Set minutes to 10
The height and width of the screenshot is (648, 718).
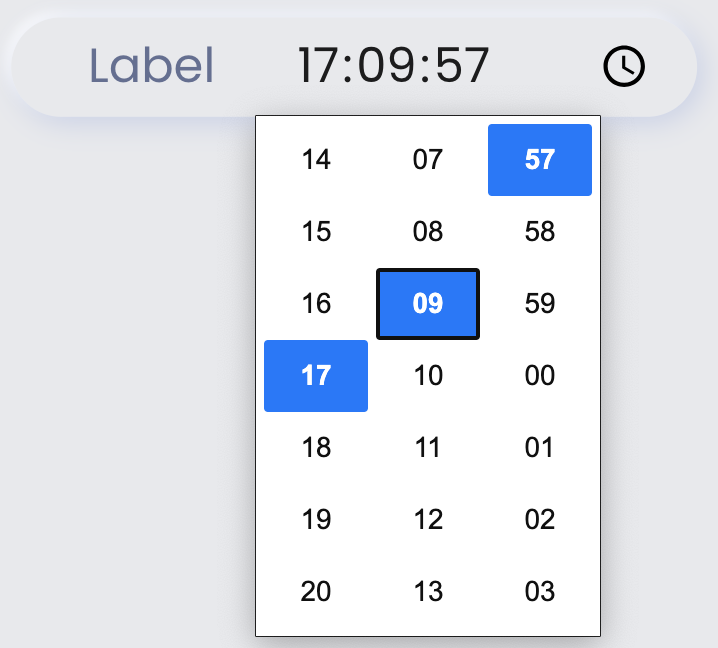point(428,376)
